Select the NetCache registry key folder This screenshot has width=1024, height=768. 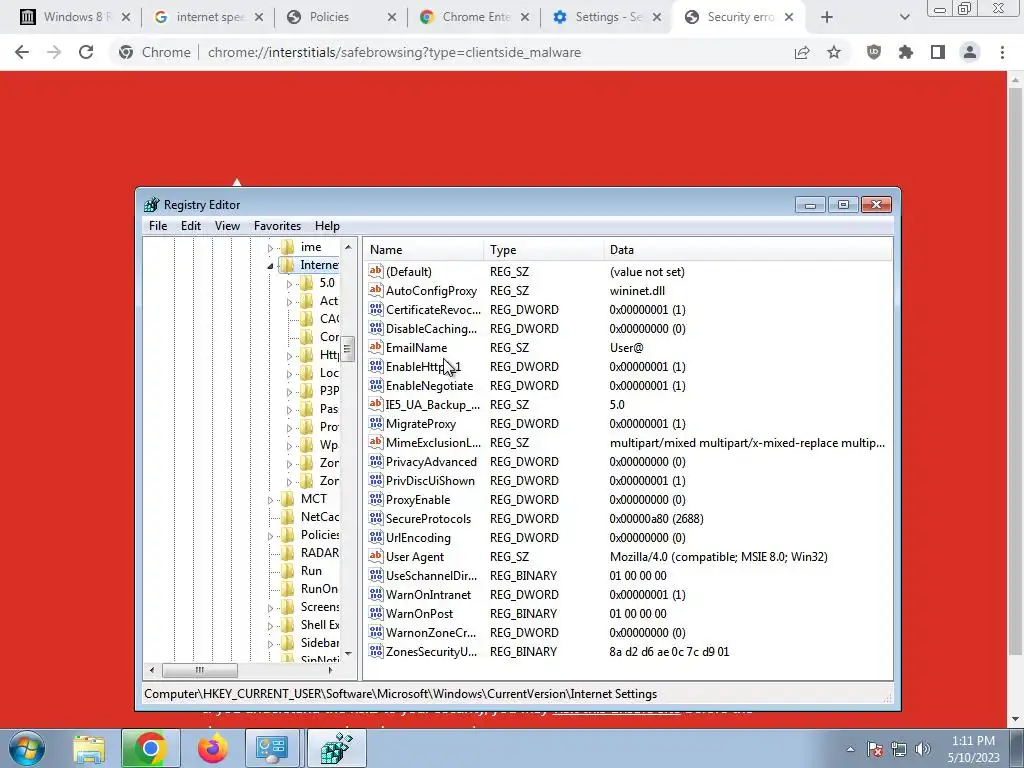pos(288,517)
